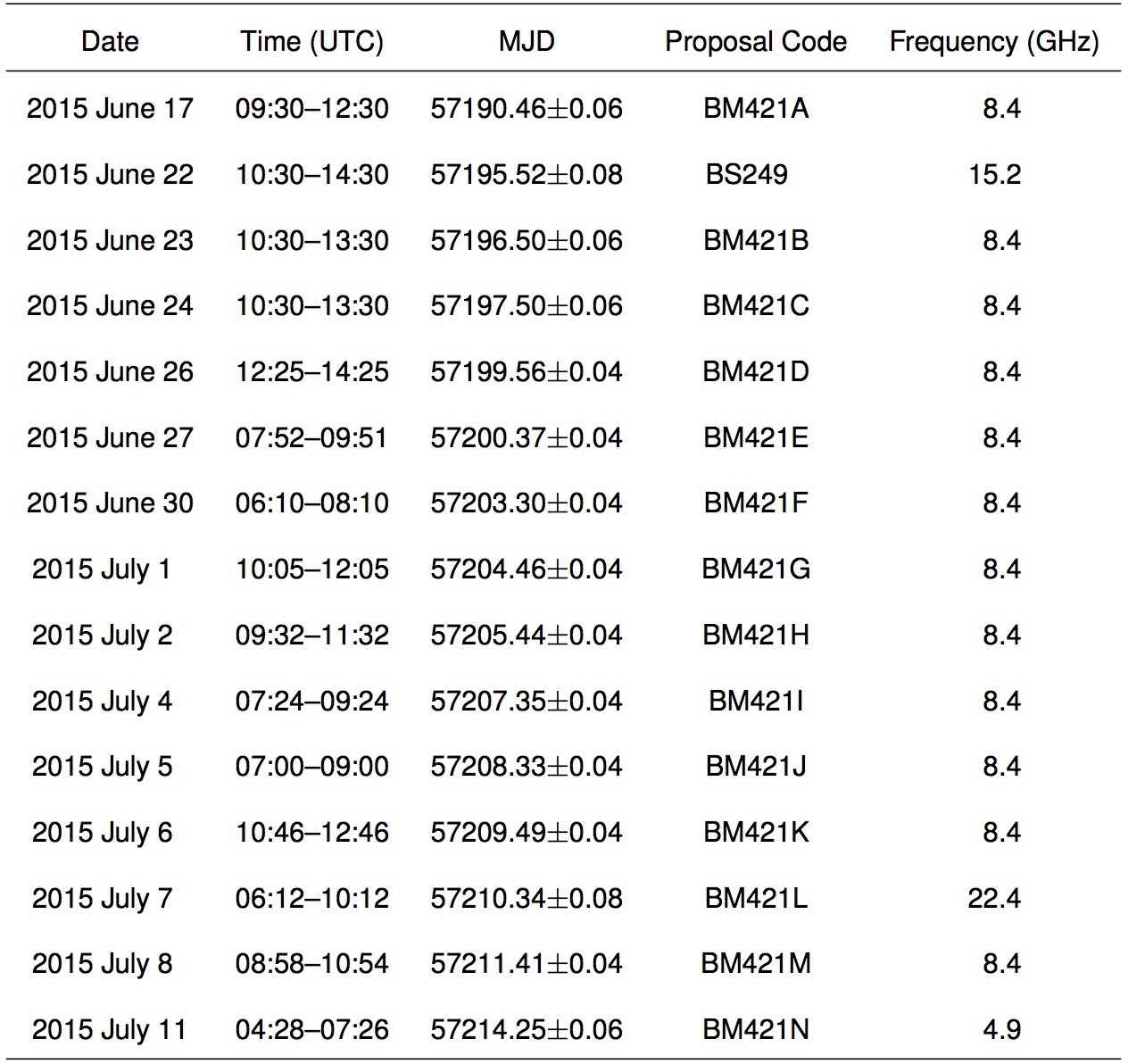Click the 22.4 frequency value
Viewport: 1128px width, 1064px height.
[x=994, y=898]
